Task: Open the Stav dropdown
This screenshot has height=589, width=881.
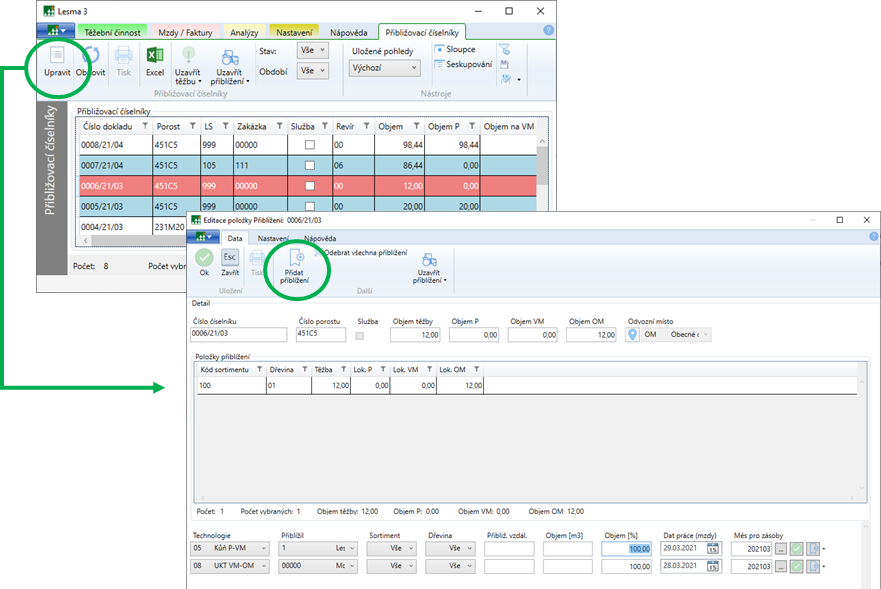Action: click(312, 49)
